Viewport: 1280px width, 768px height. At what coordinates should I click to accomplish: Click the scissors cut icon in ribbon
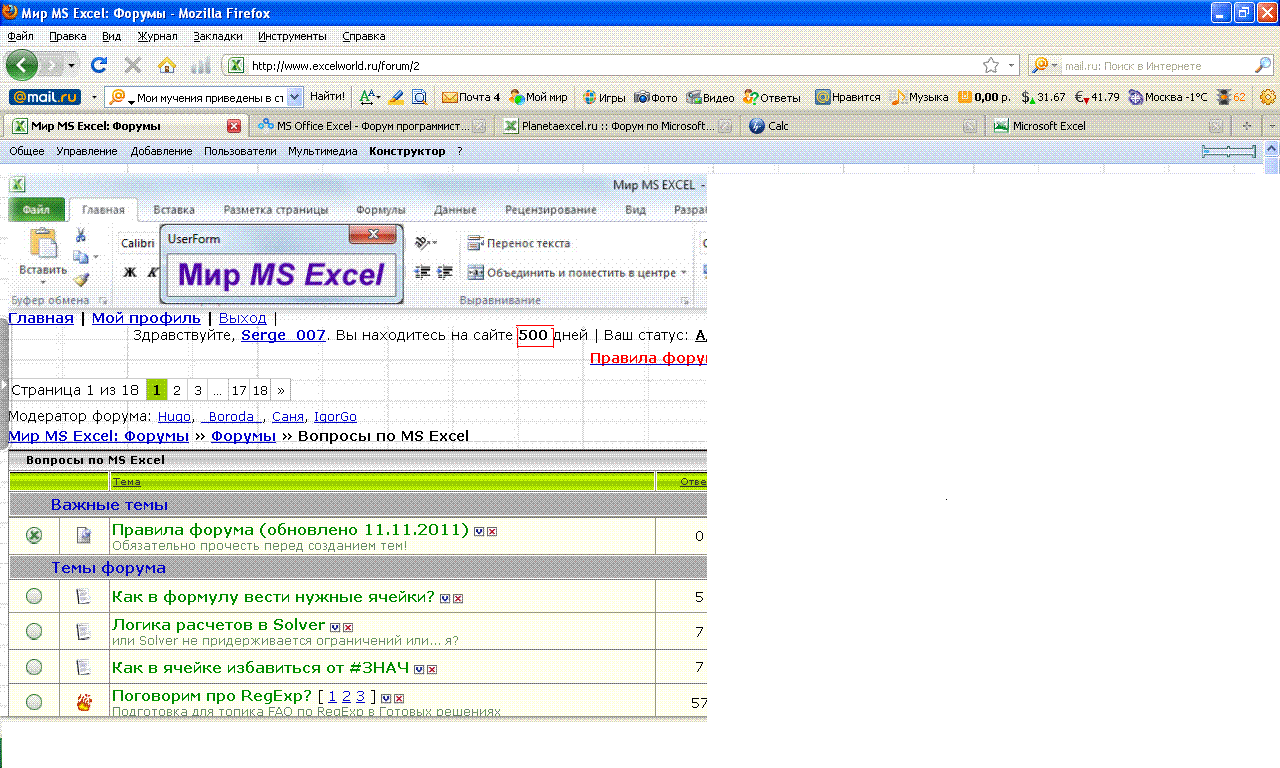point(81,235)
